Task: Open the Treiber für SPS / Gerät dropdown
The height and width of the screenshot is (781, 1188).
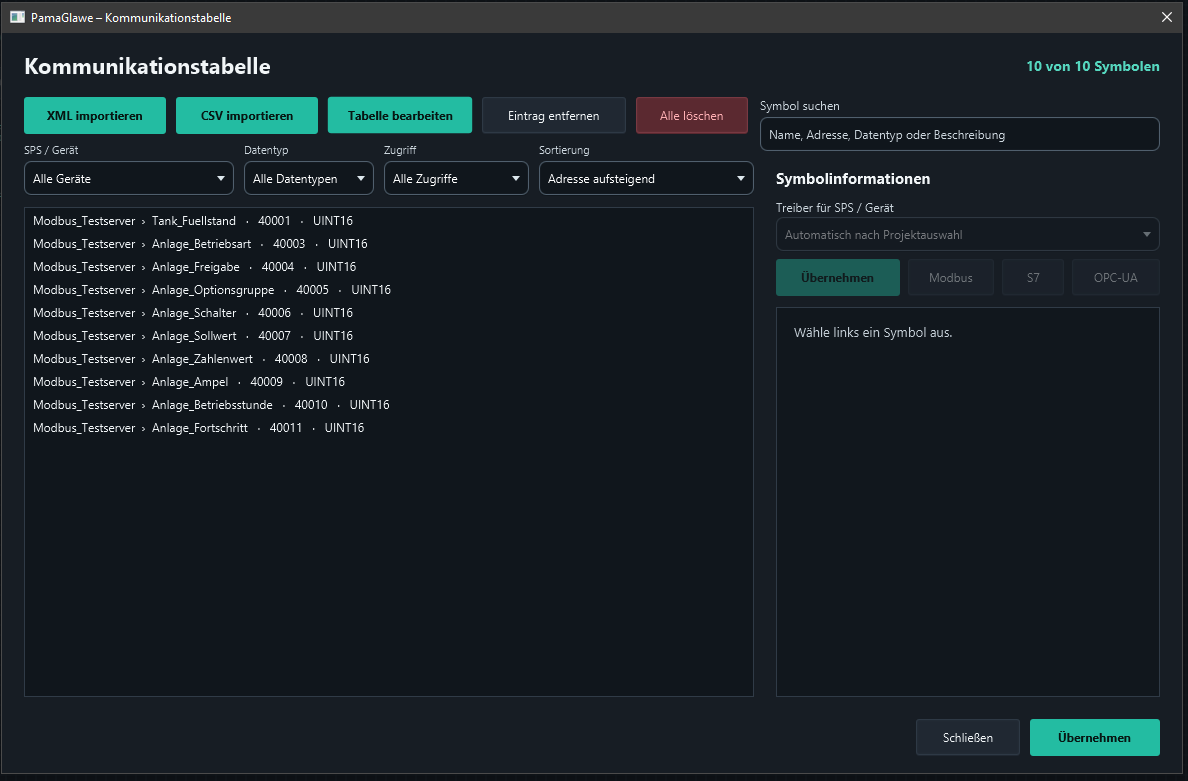Action: coord(968,235)
